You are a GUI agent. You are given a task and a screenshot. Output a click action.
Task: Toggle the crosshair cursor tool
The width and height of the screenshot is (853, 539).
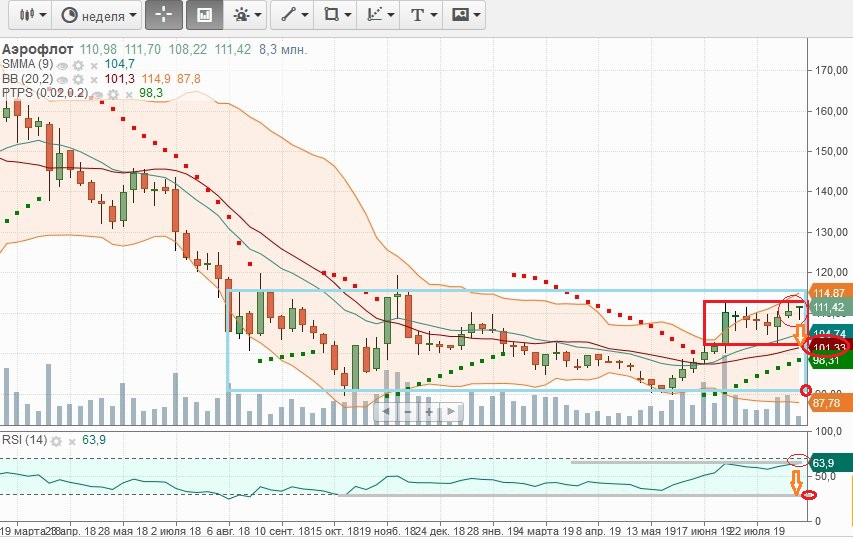point(163,15)
